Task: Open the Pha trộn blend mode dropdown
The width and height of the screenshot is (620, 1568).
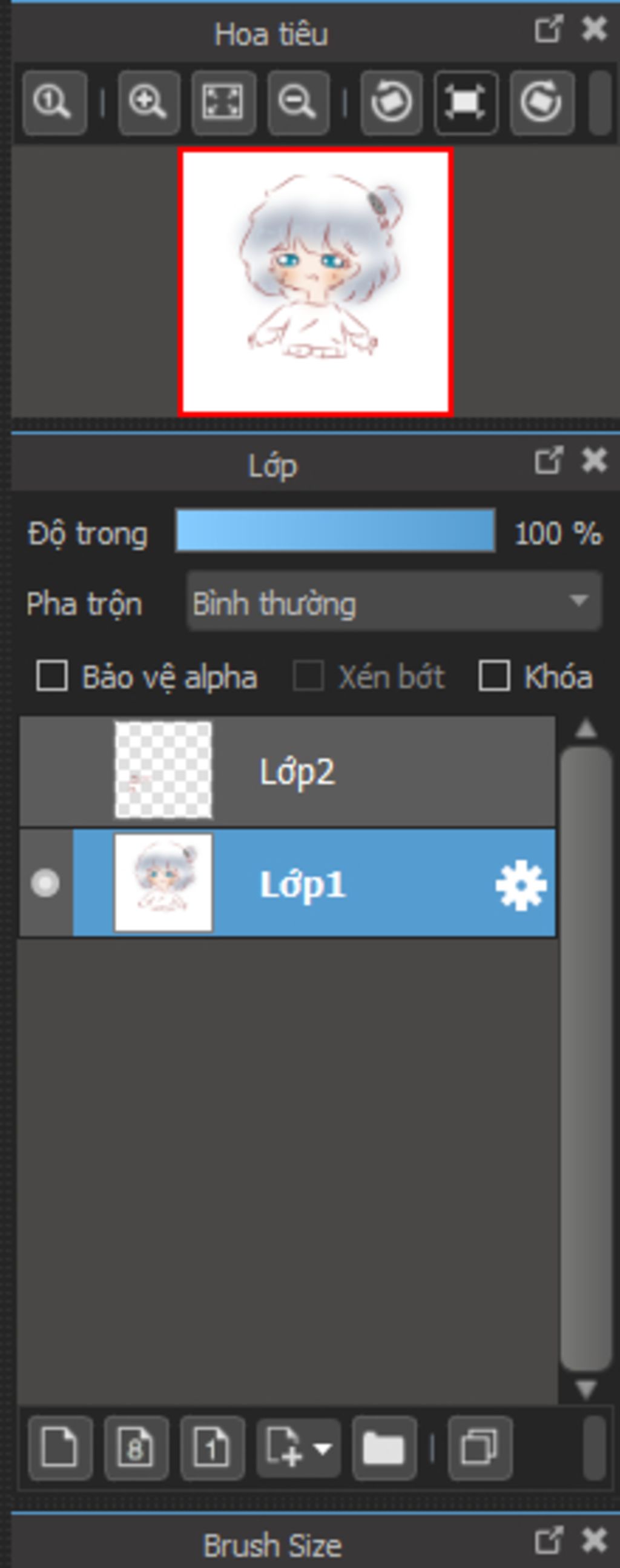Action: pyautogui.click(x=394, y=602)
